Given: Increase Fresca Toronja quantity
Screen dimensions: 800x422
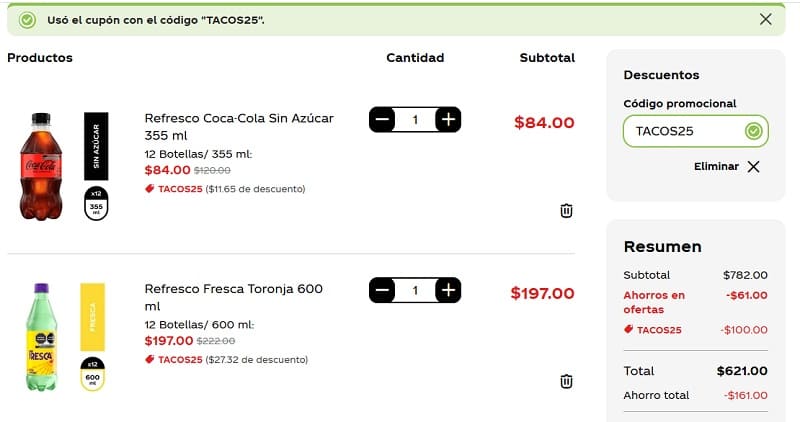Looking at the screenshot, I should click(448, 290).
